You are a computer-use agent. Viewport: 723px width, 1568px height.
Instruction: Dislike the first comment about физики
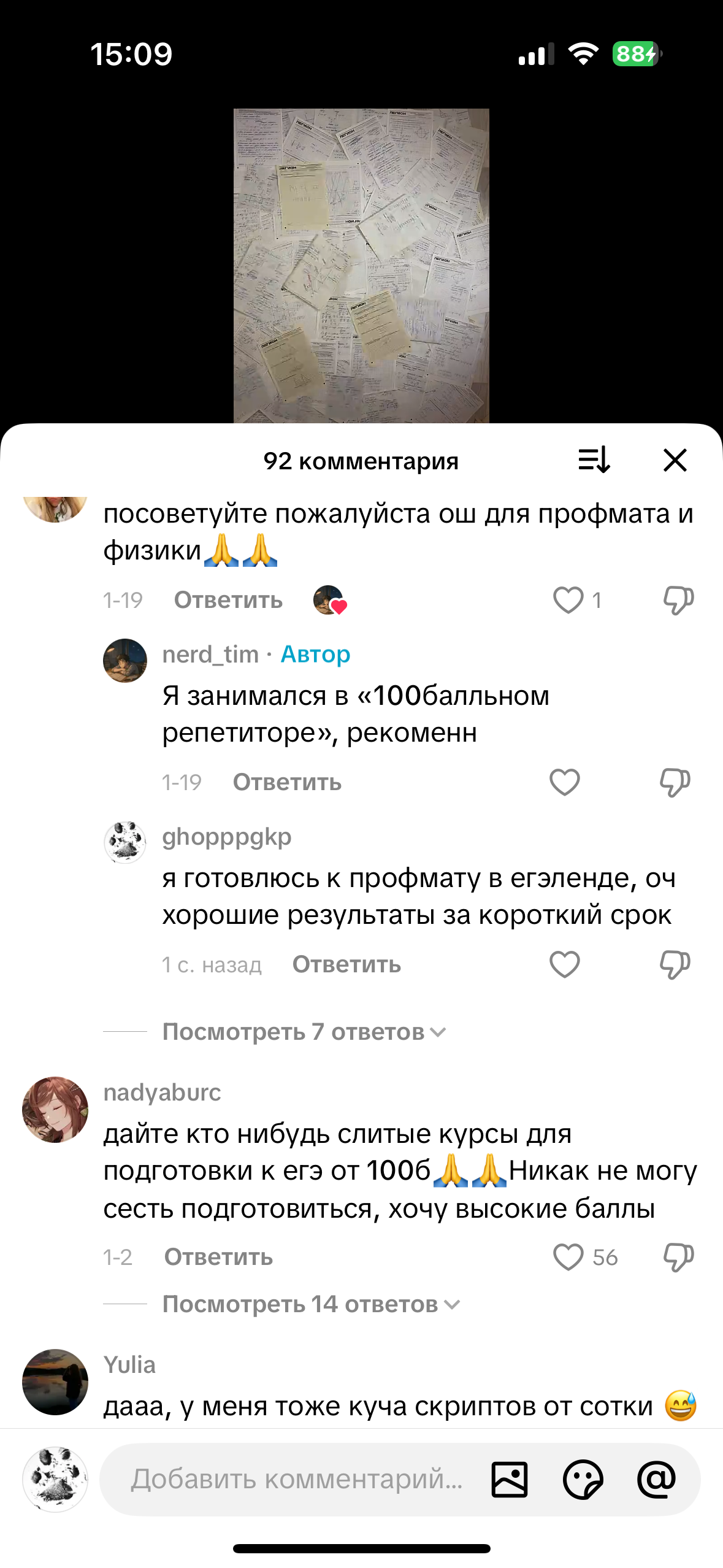(x=678, y=600)
